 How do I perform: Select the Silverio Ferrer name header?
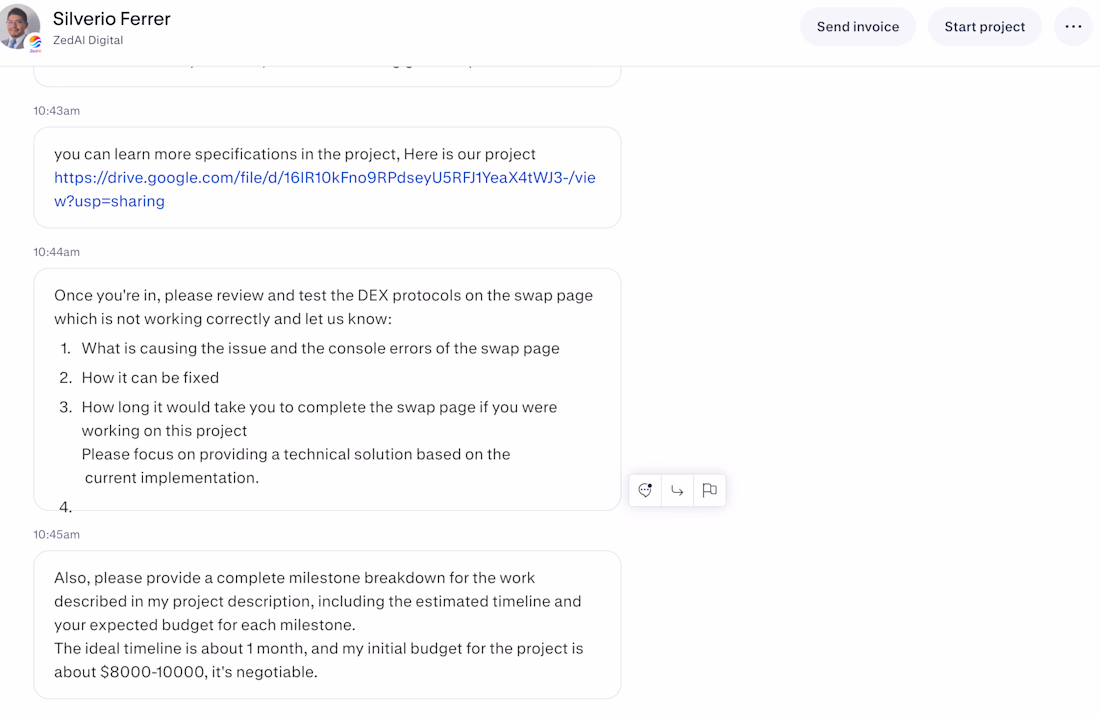coord(112,19)
